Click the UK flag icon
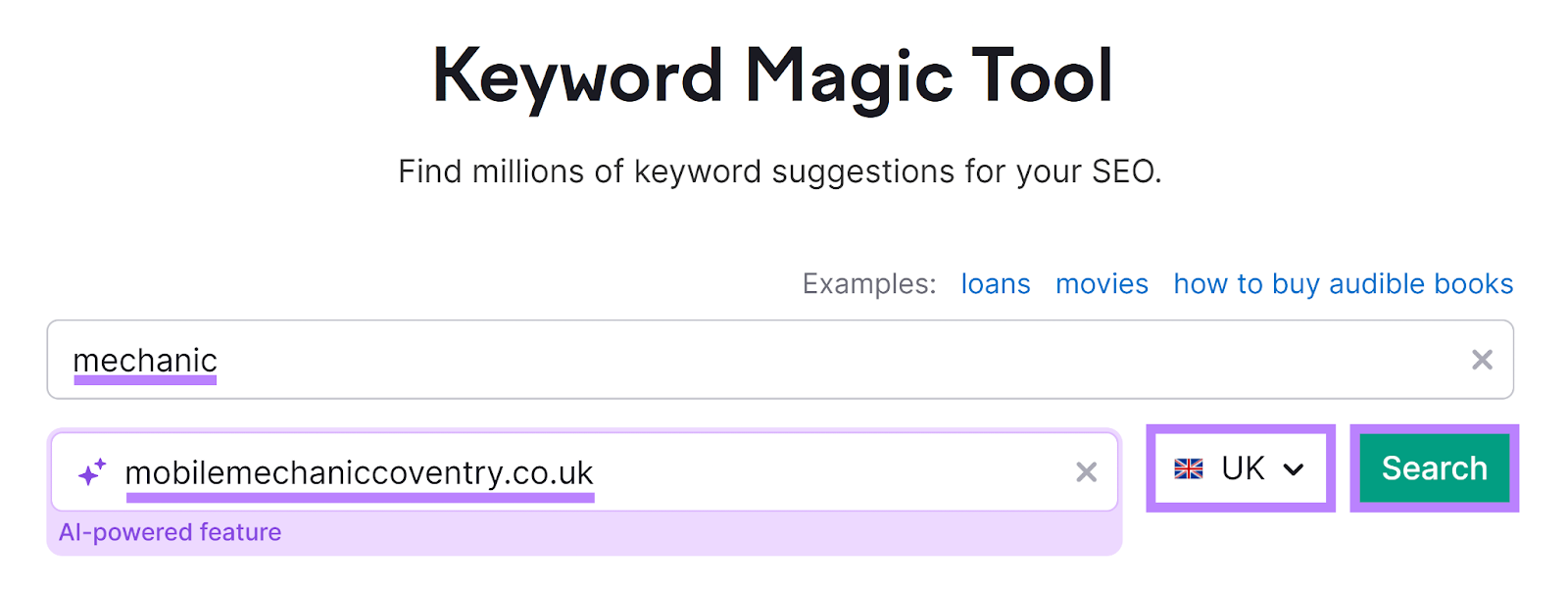This screenshot has width=1568, height=589. [x=1188, y=468]
